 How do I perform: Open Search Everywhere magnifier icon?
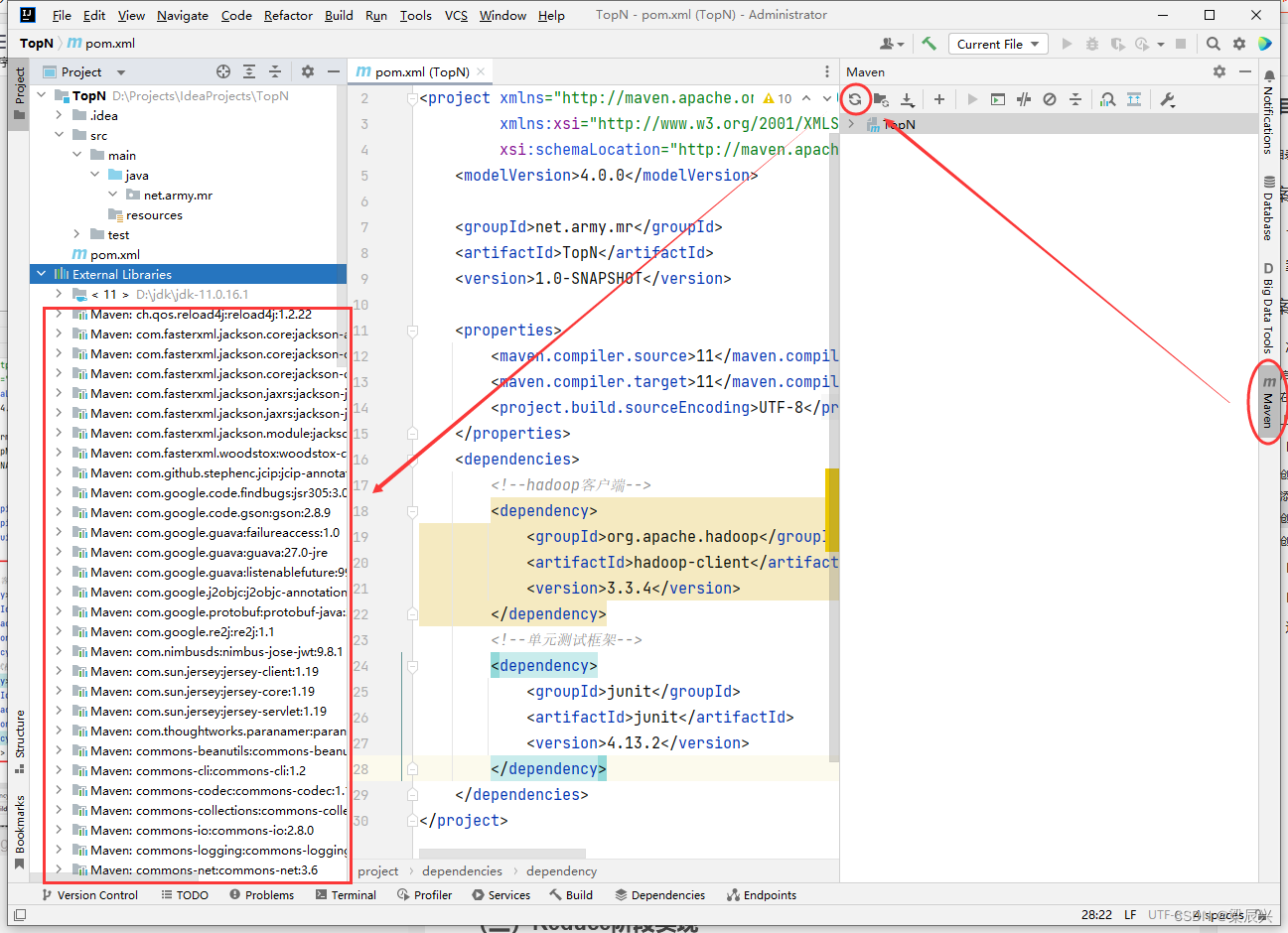(x=1213, y=44)
